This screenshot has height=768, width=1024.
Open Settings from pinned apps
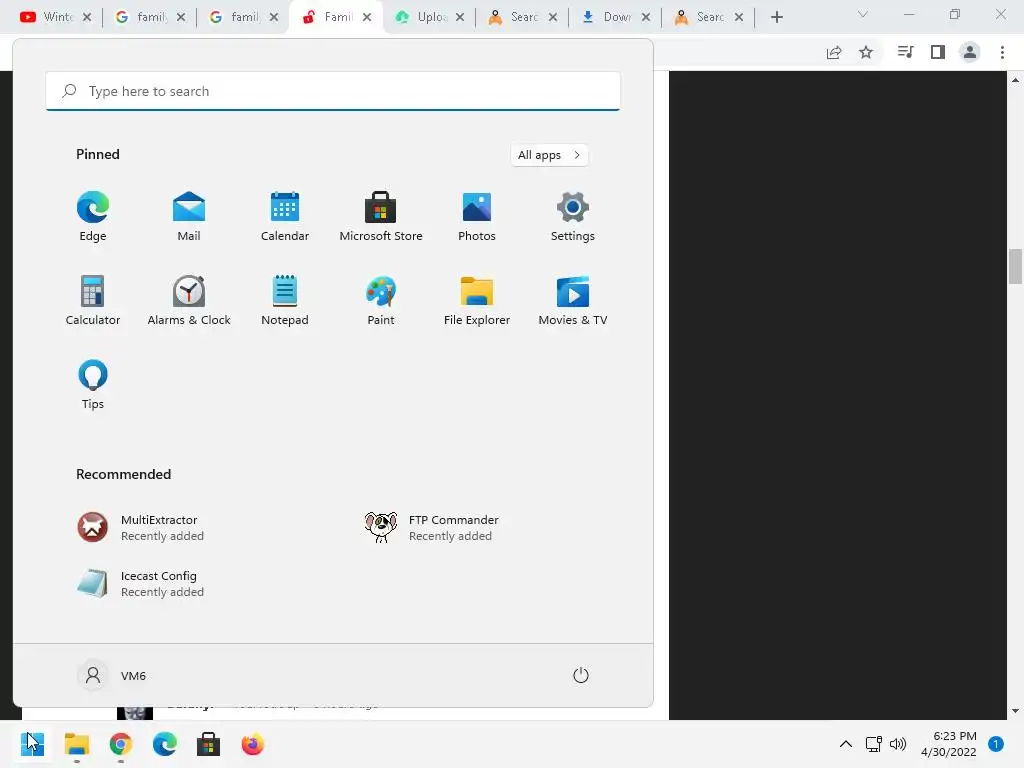573,216
